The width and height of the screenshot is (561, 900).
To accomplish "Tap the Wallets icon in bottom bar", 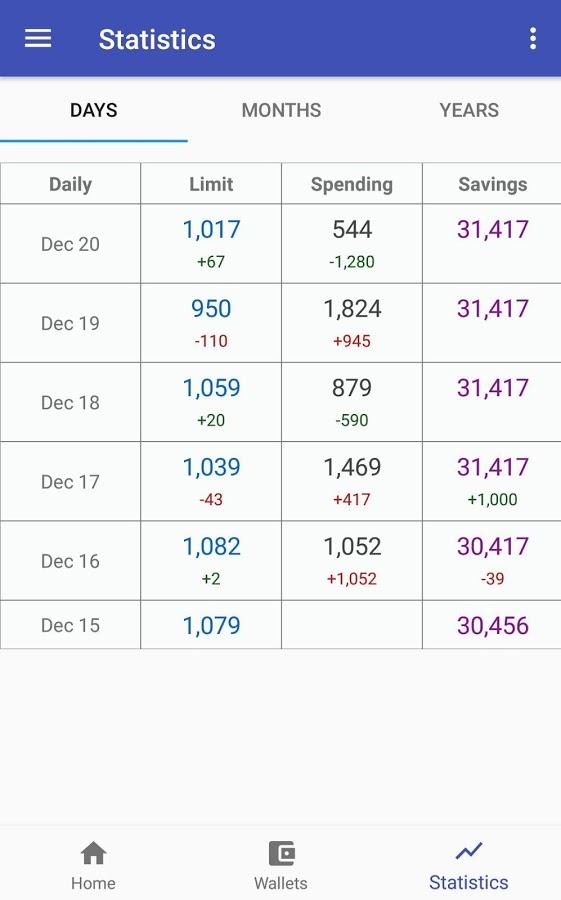I will coord(281,853).
